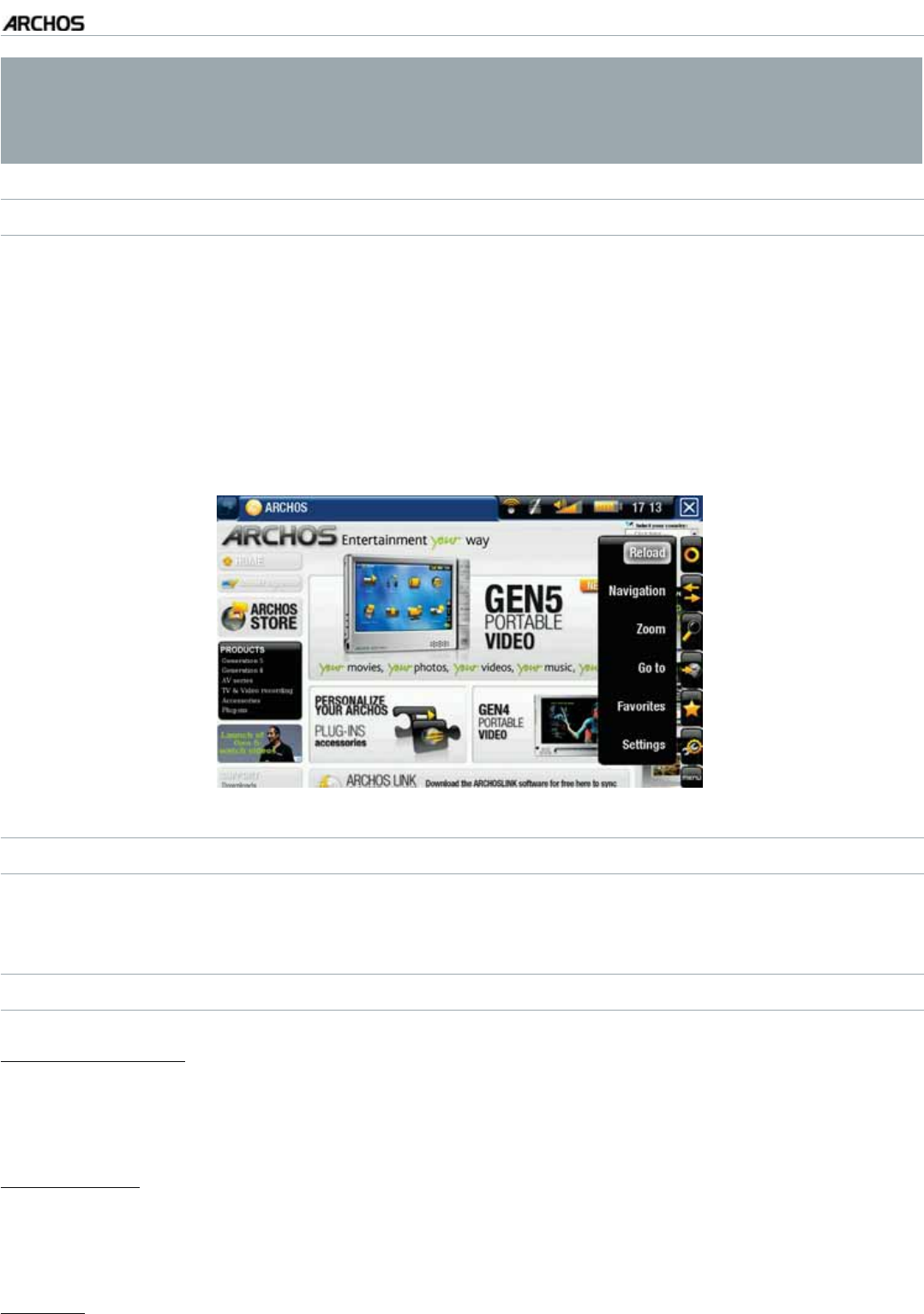
Task: Click the clock showing 17 13
Action: click(647, 507)
